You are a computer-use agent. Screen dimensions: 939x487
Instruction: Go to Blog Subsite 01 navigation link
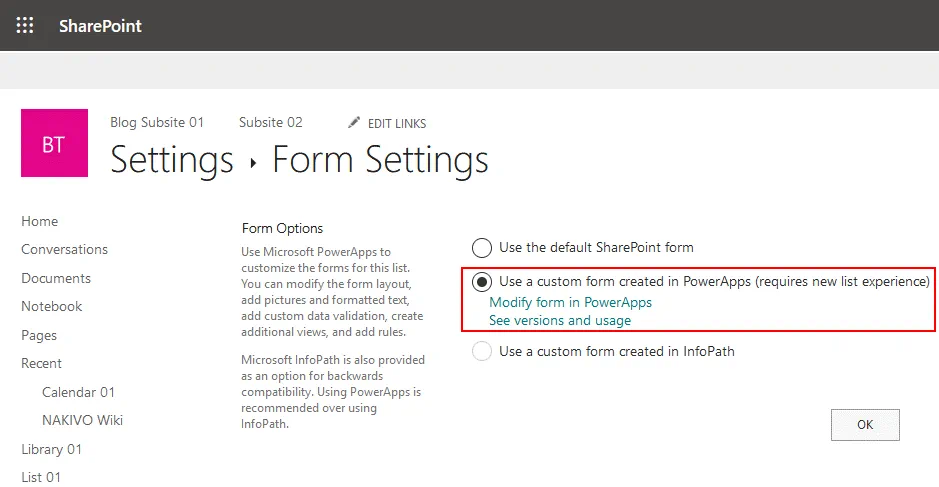point(157,122)
